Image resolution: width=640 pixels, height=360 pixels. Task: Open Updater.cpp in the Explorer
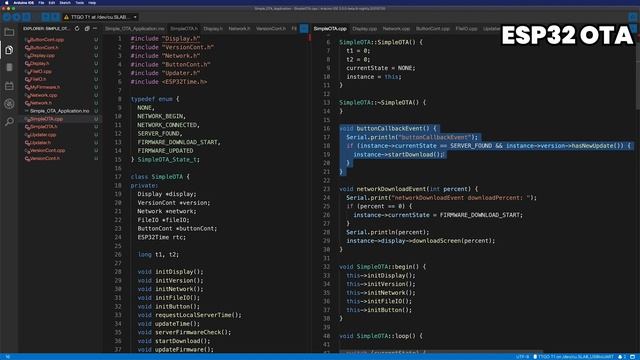61,135
